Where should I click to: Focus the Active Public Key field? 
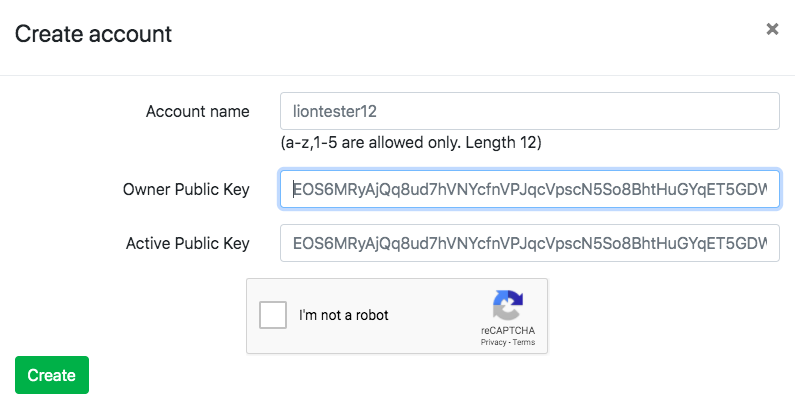click(x=529, y=243)
